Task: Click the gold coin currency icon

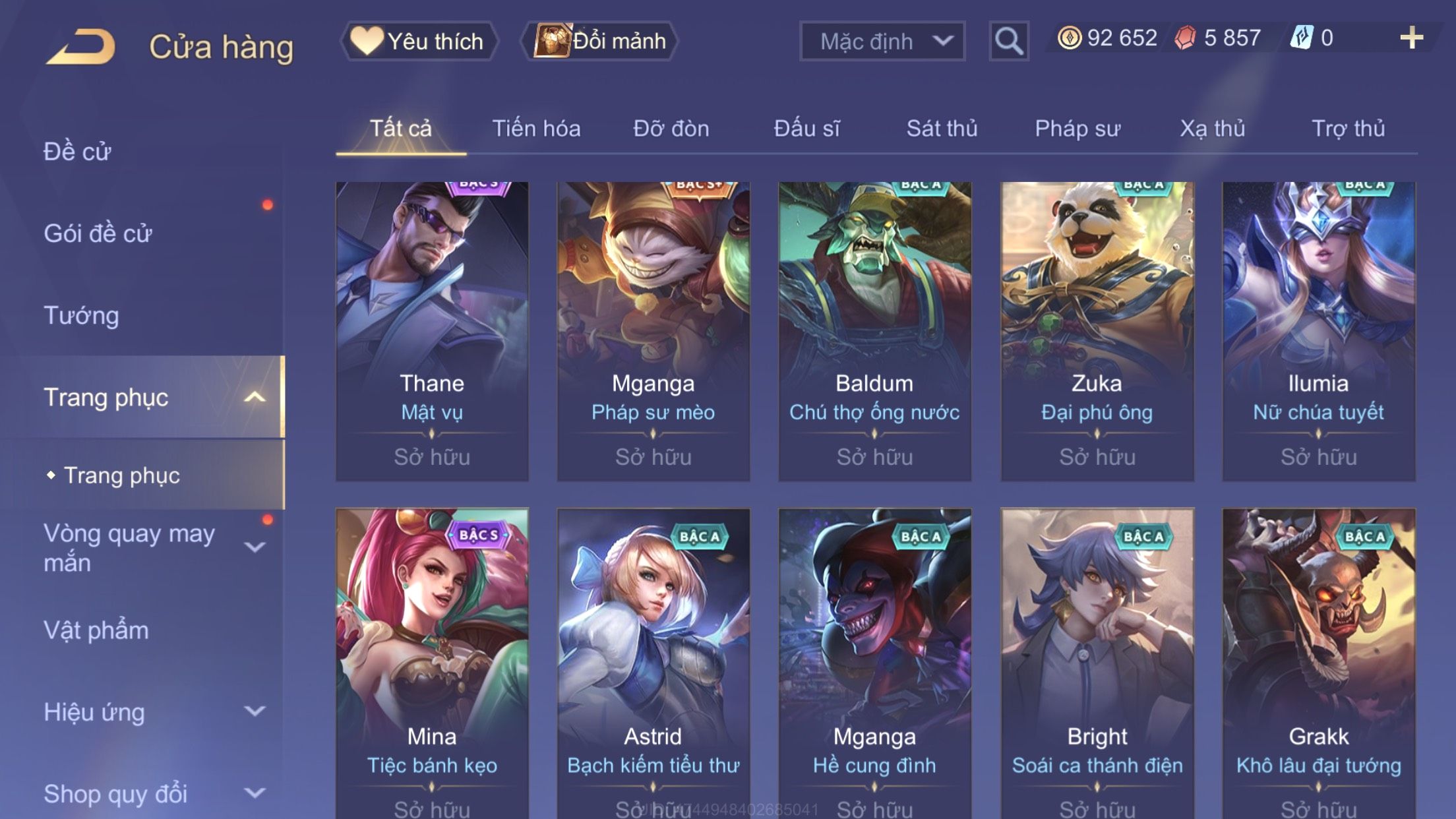Action: 1070,38
